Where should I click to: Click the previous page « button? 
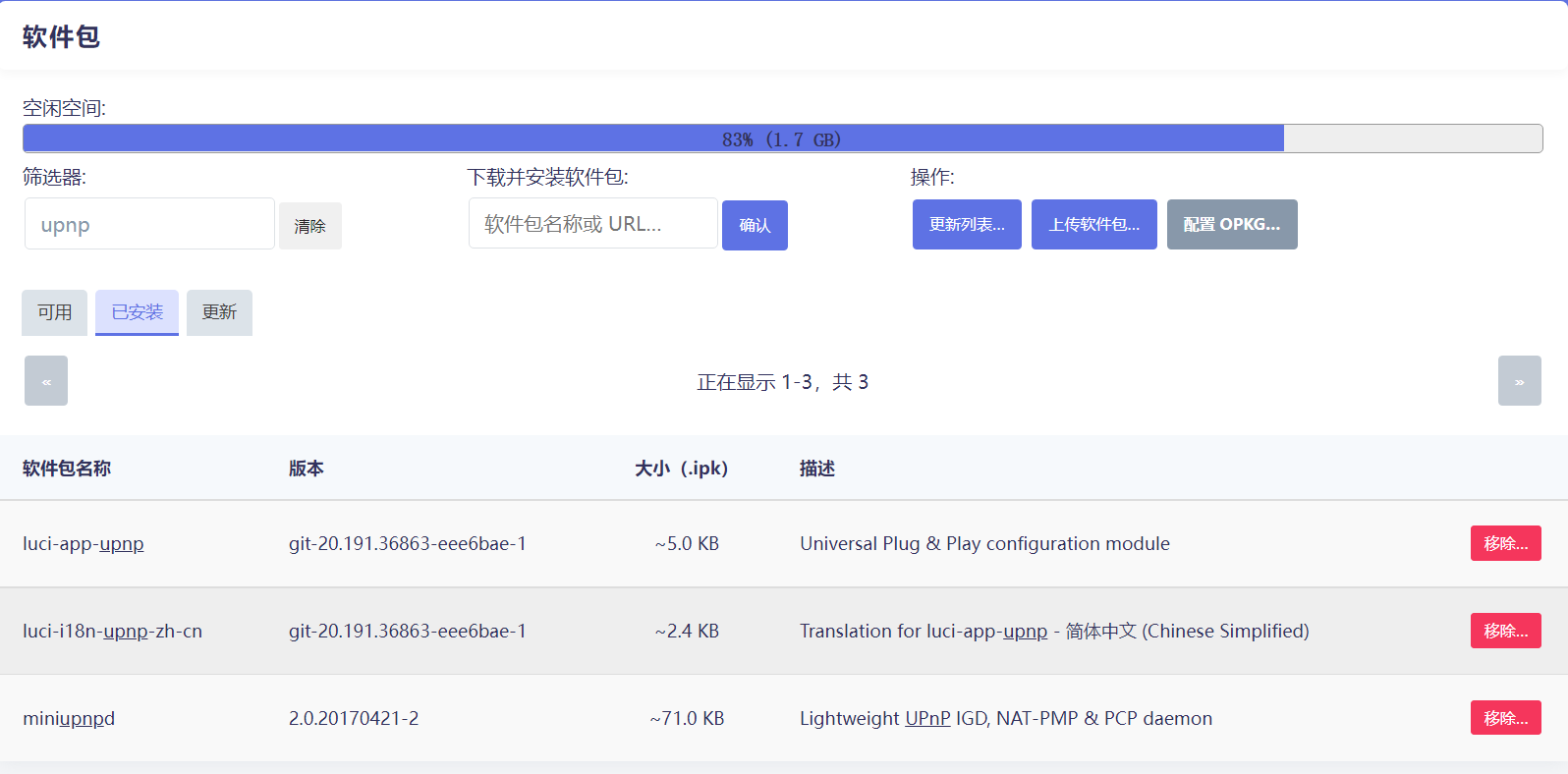click(46, 381)
